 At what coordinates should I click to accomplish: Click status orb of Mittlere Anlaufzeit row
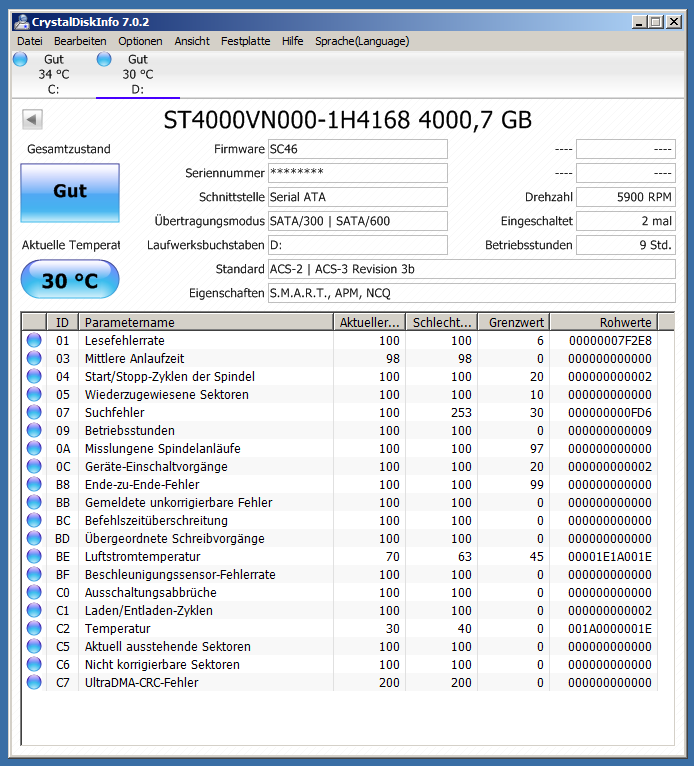pos(34,358)
